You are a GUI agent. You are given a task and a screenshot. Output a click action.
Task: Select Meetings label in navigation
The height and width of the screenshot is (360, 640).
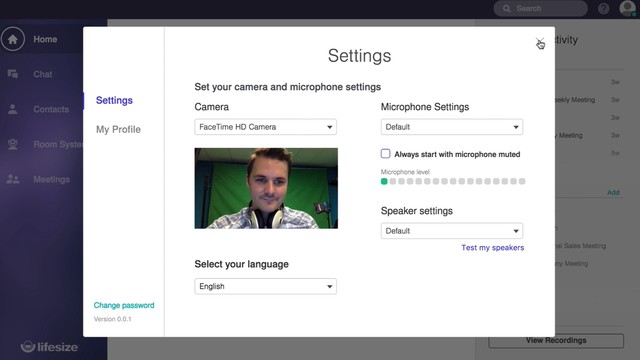(x=51, y=179)
